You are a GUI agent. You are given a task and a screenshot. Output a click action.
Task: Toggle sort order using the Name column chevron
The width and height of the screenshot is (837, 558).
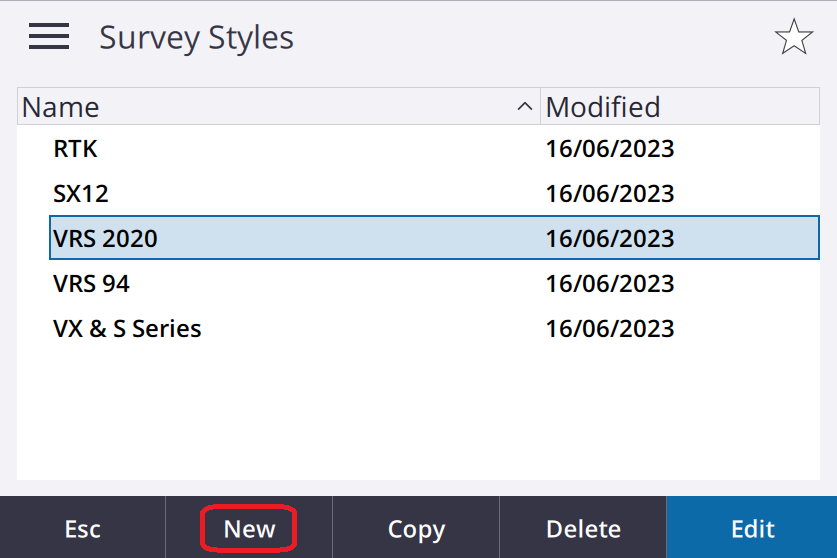(525, 107)
